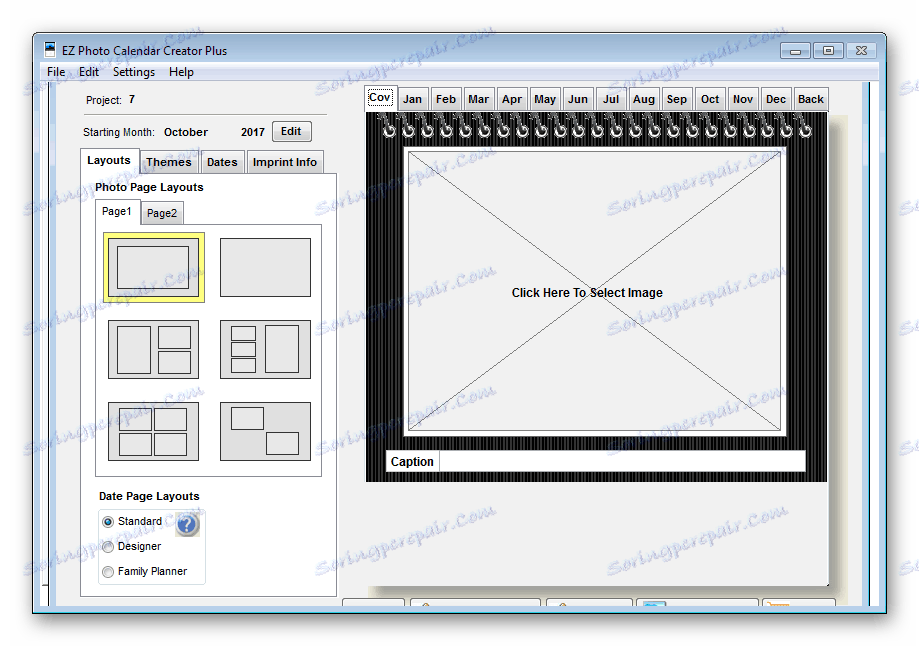Go to the Dec month tab
The height and width of the screenshot is (646, 919).
[x=776, y=100]
